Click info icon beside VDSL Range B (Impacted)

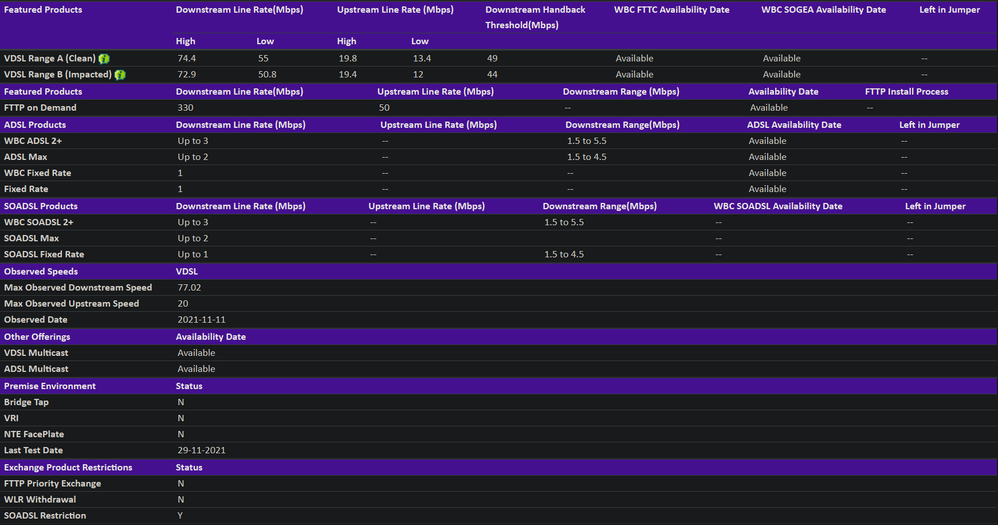(120, 74)
